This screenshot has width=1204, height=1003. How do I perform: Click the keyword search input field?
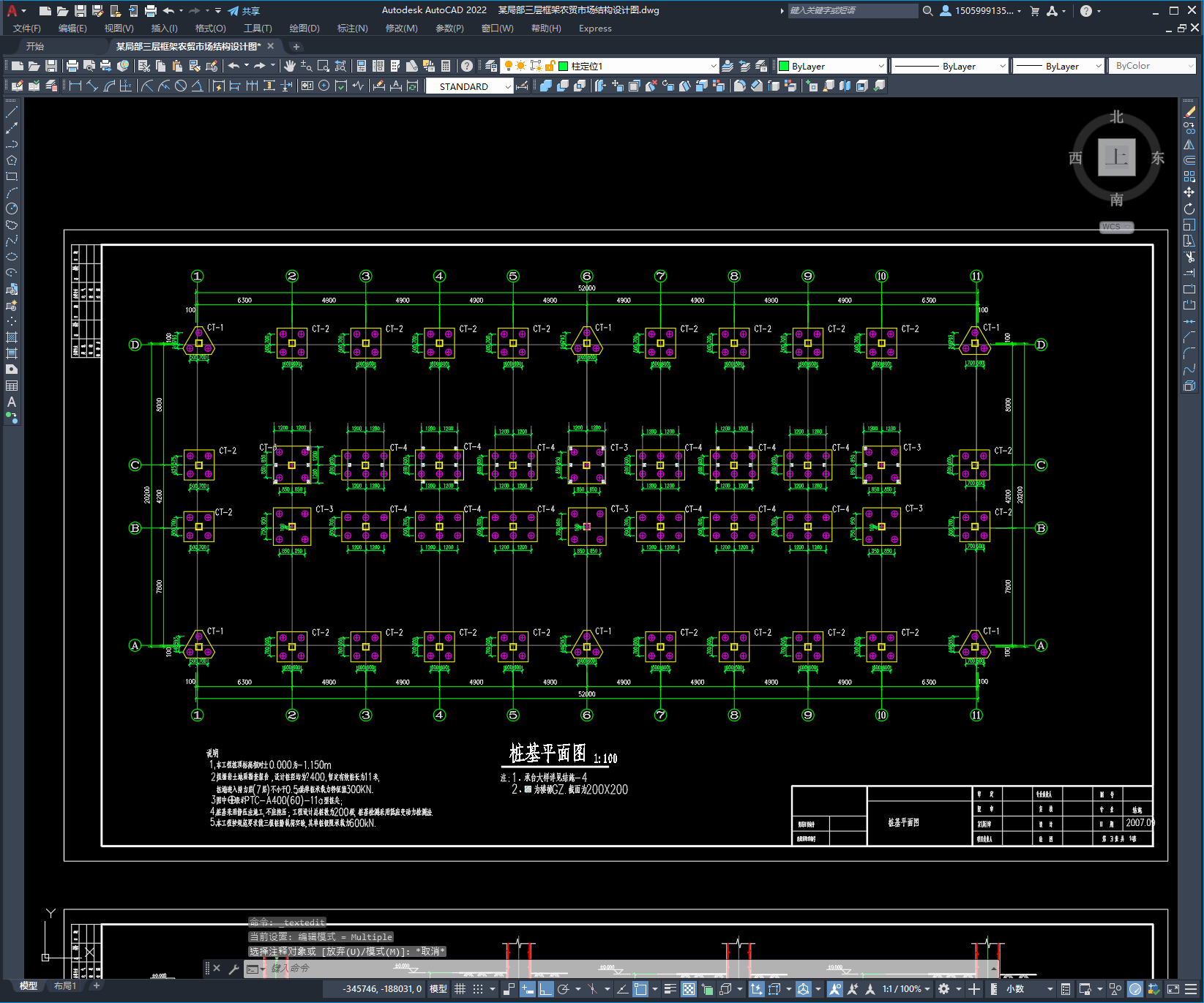coord(853,11)
